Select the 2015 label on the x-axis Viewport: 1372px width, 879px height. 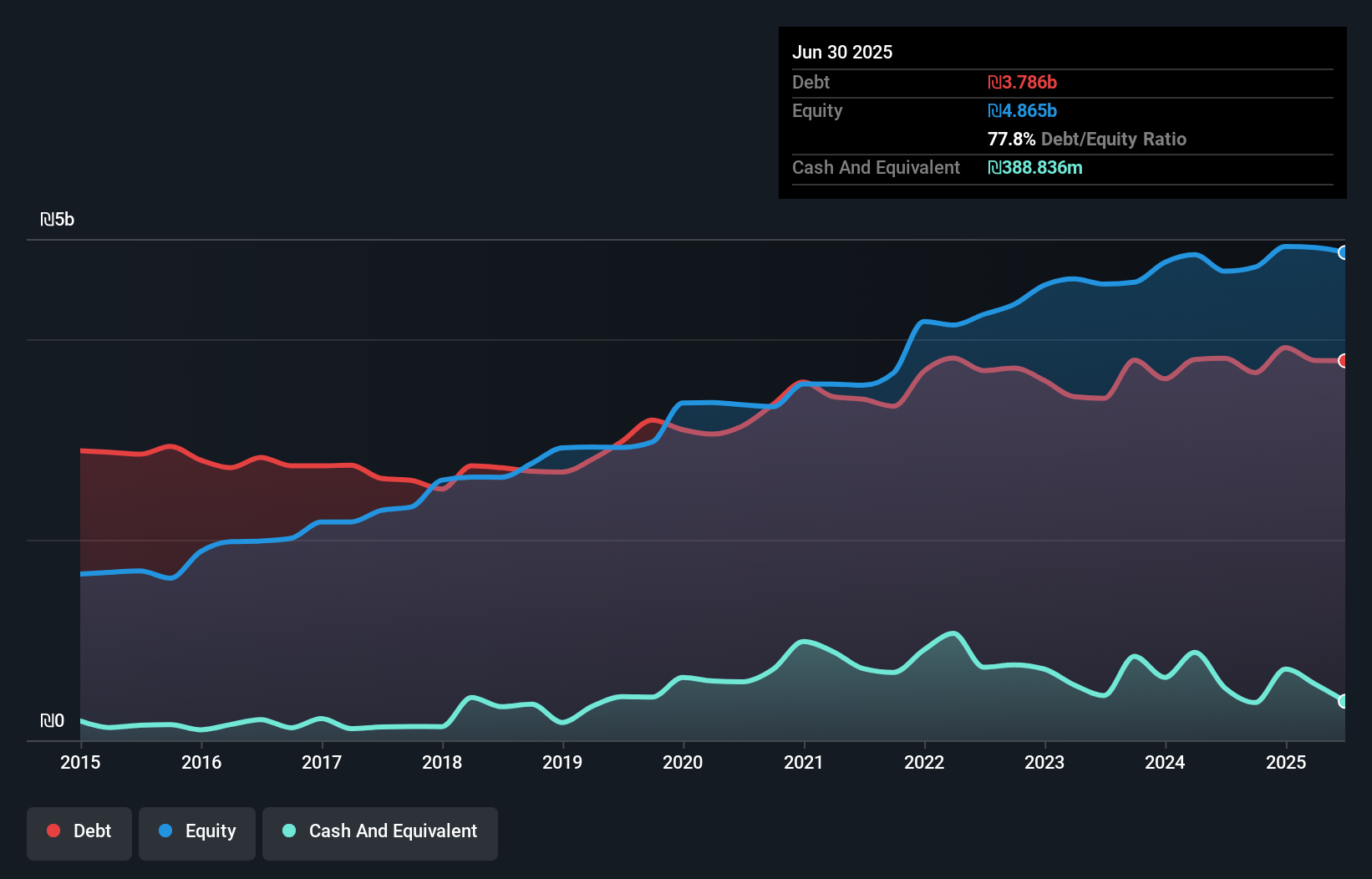coord(80,762)
